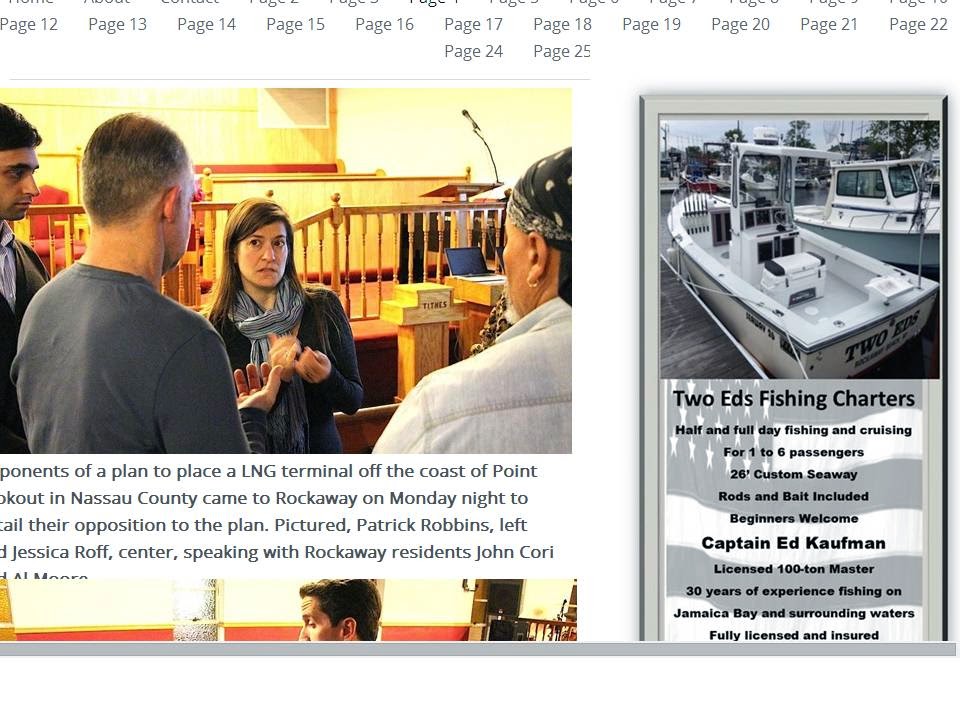Go to Page 14
This screenshot has width=960, height=720.
(x=206, y=24)
